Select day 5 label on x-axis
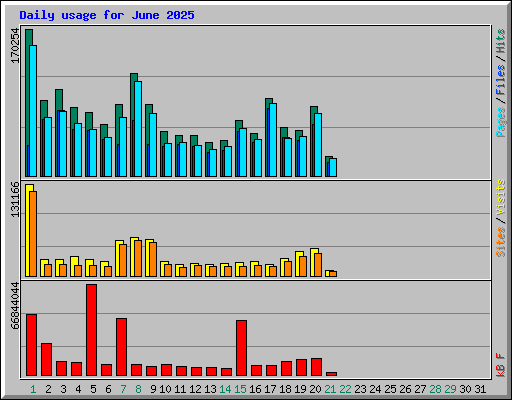Image resolution: width=512 pixels, height=400 pixels. pos(93,389)
